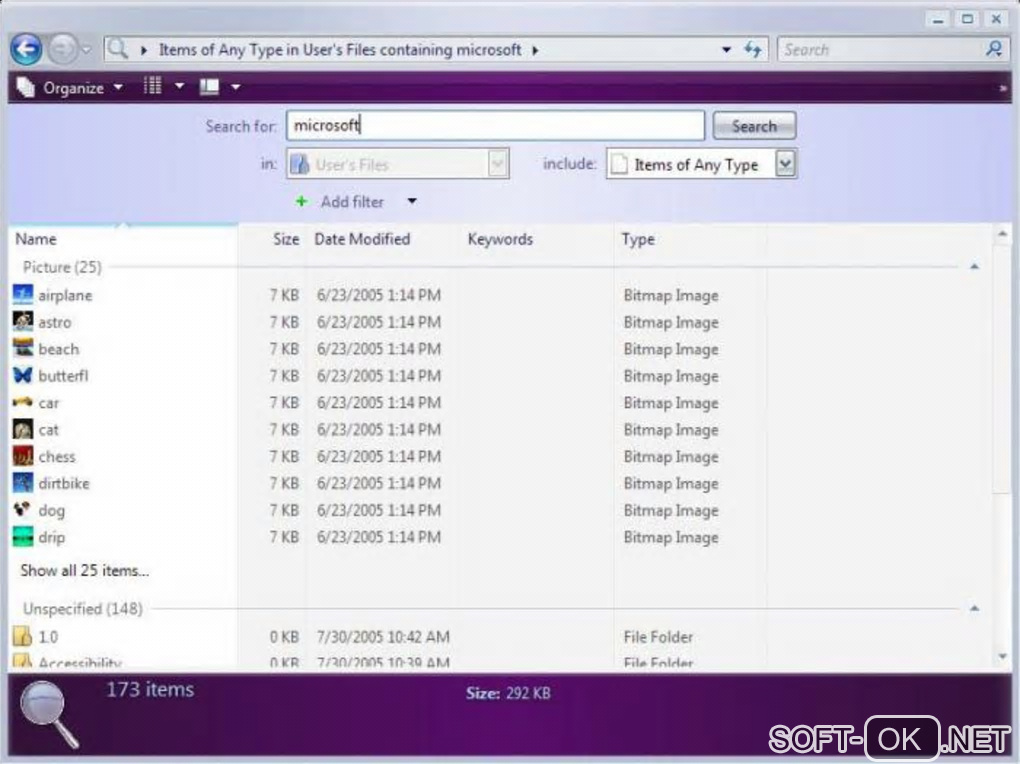Click the Organize toolbar icon

click(x=25, y=87)
